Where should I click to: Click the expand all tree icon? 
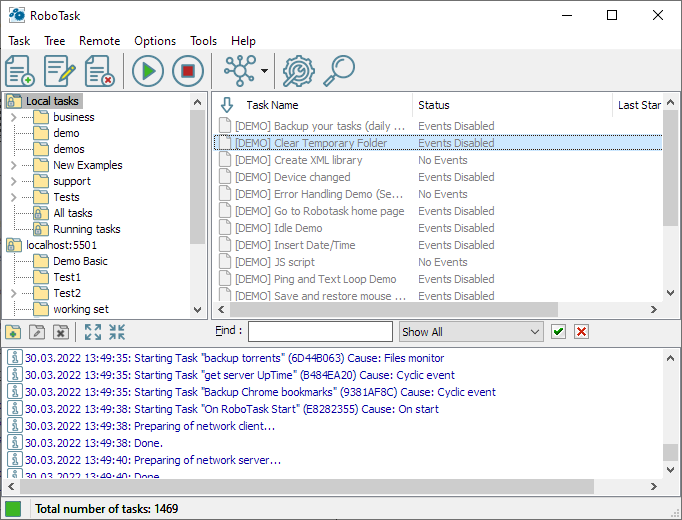click(93, 332)
